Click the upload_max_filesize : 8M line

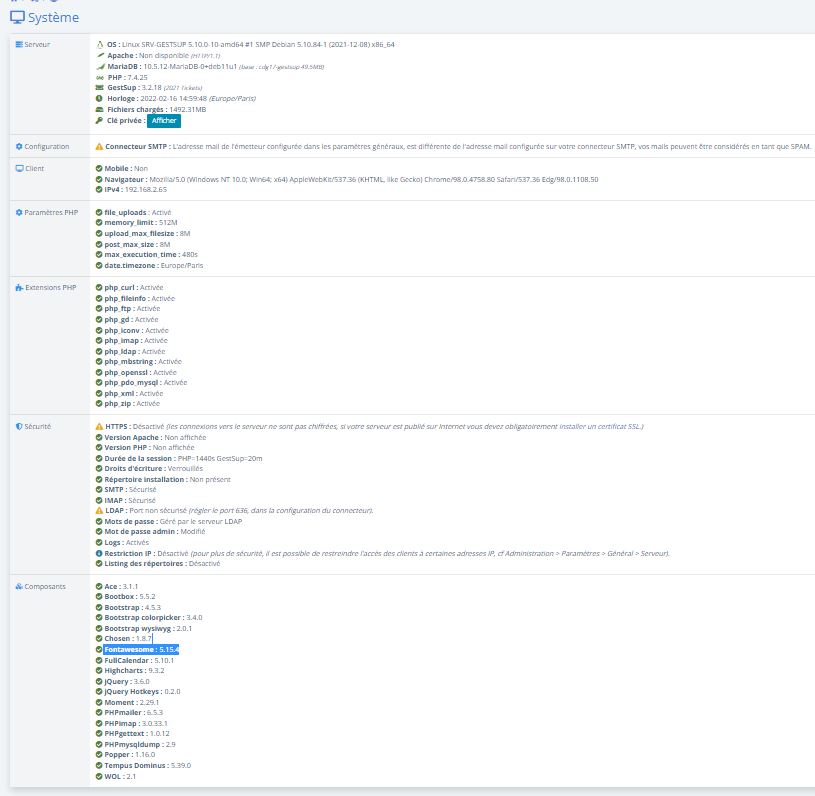[147, 233]
